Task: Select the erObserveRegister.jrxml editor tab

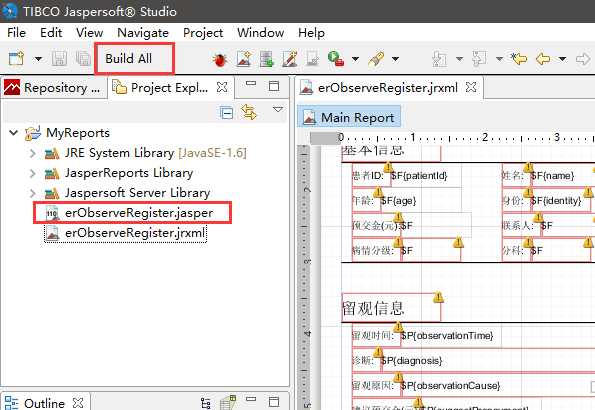Action: pos(387,88)
